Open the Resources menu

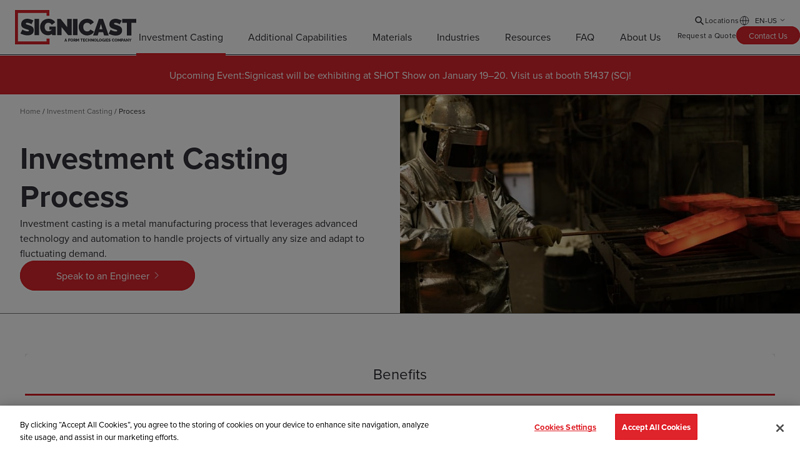click(528, 37)
